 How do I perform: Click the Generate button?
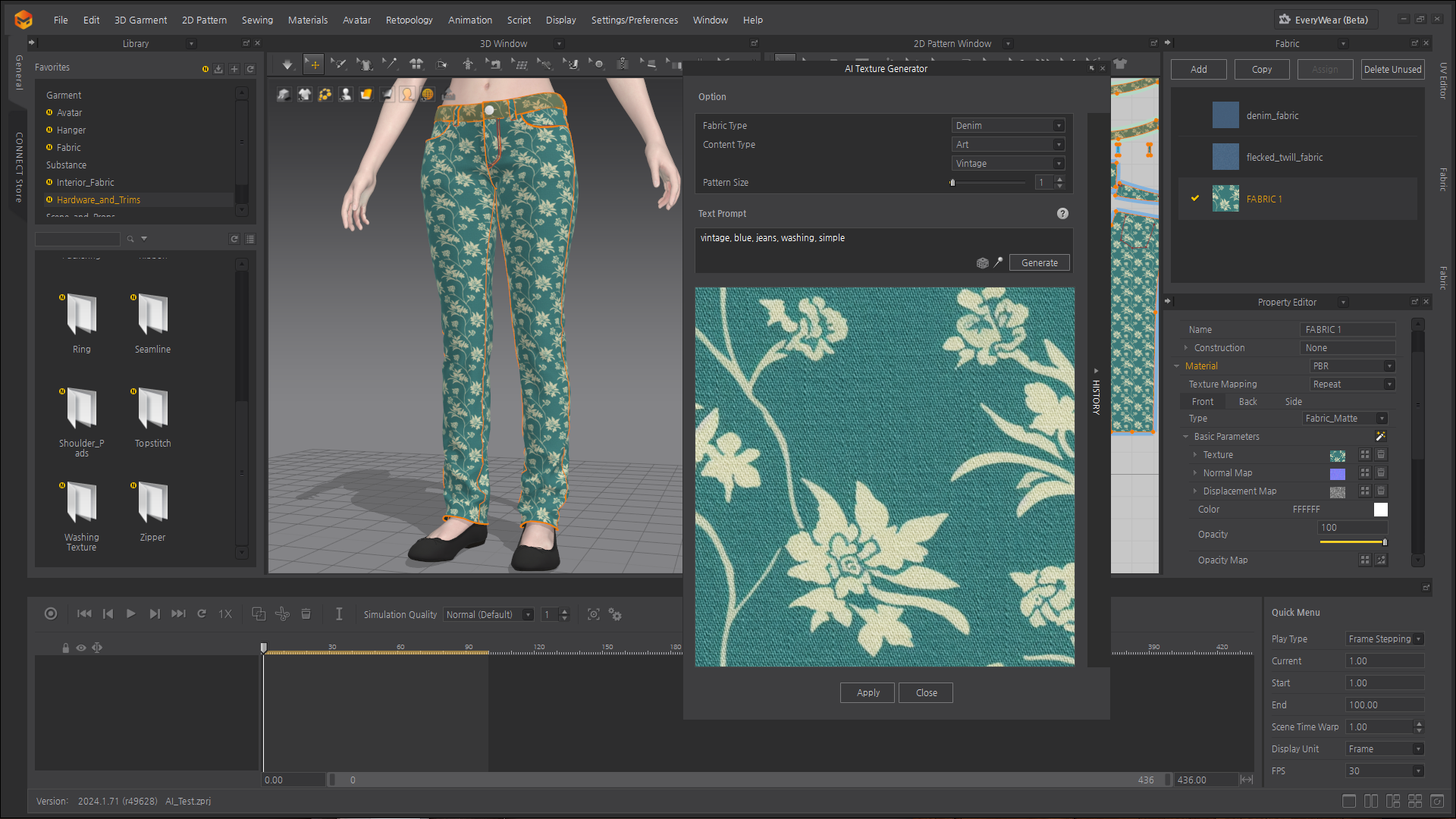(1039, 263)
